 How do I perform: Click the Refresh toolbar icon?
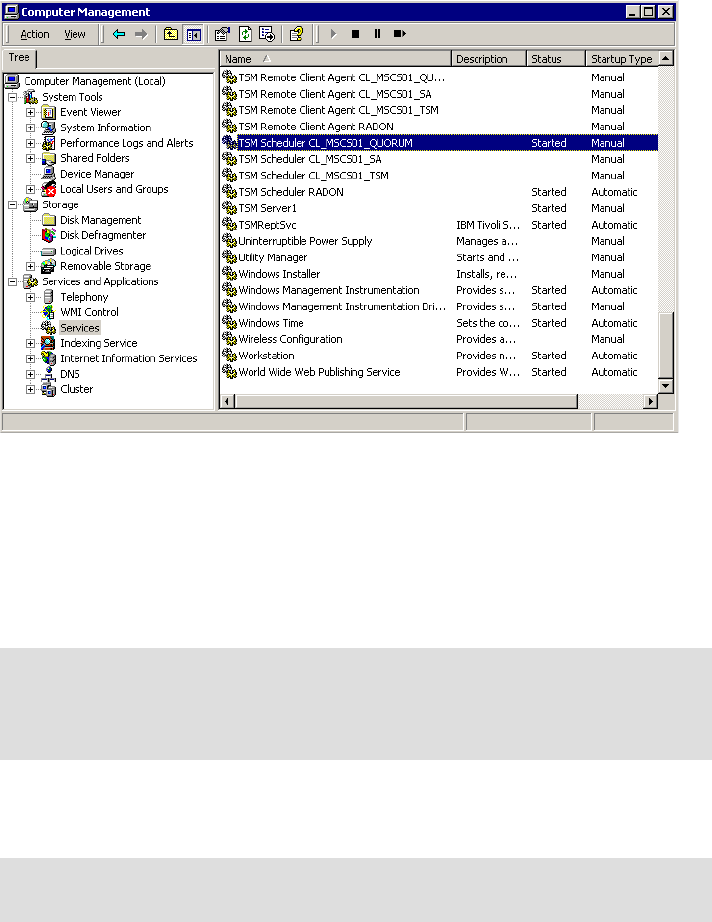tap(245, 34)
